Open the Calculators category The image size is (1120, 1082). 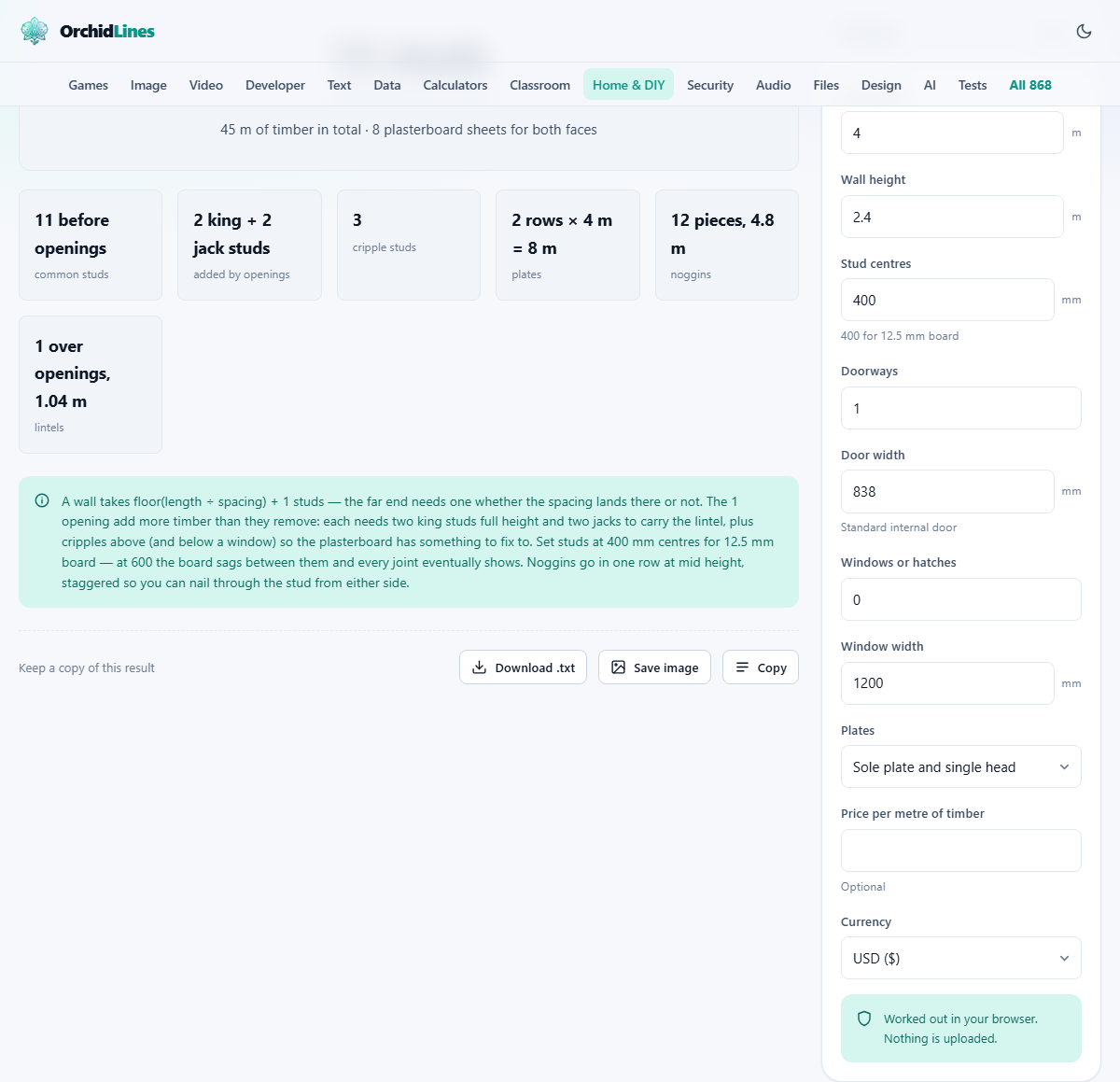coord(455,85)
